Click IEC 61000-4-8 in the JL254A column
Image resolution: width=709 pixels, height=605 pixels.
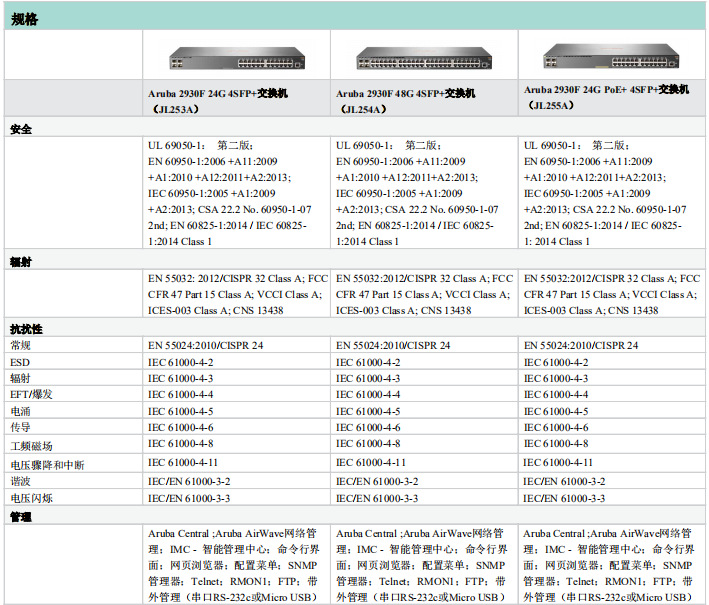coord(368,444)
